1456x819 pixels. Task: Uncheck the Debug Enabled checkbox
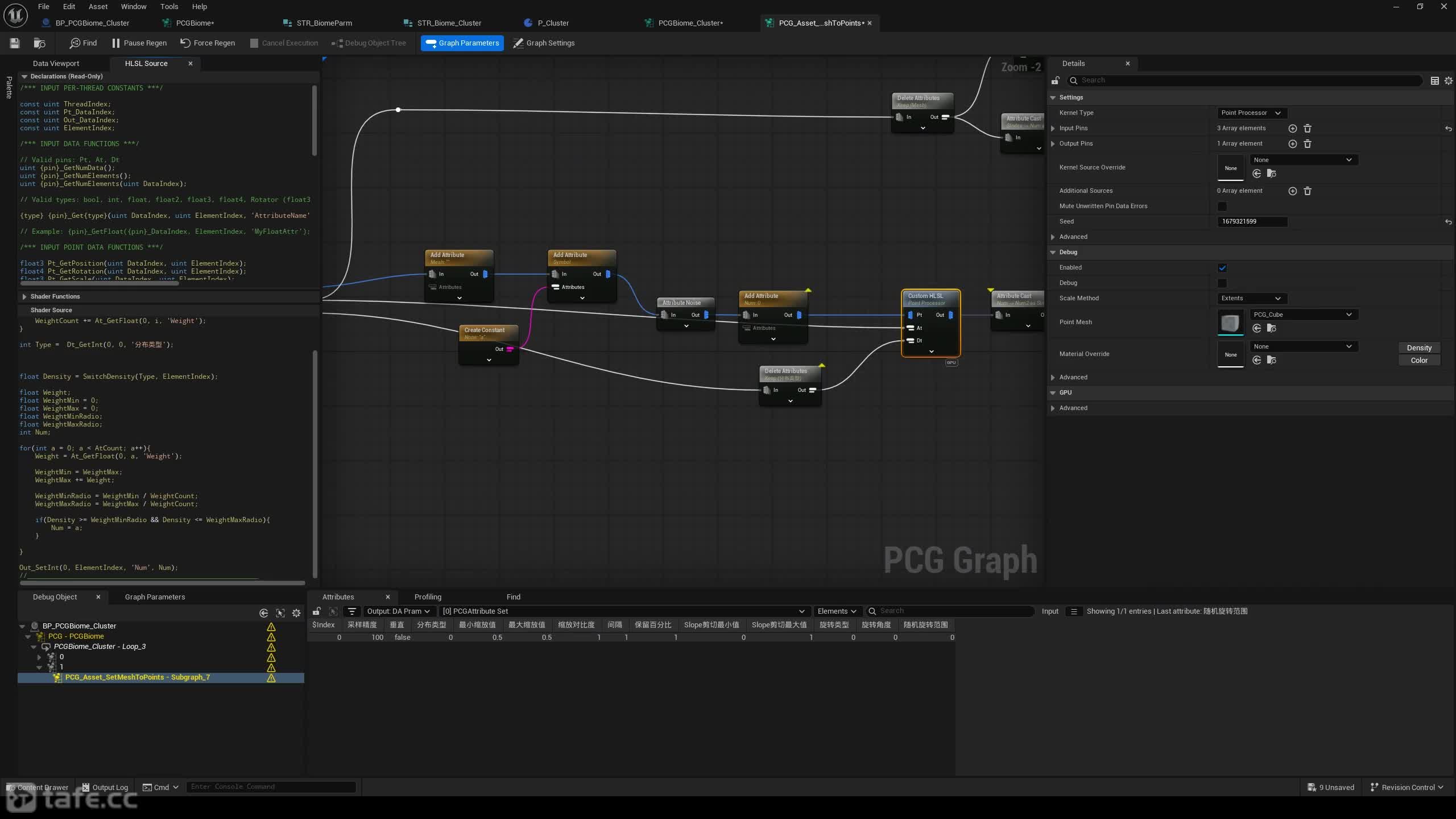point(1222,267)
